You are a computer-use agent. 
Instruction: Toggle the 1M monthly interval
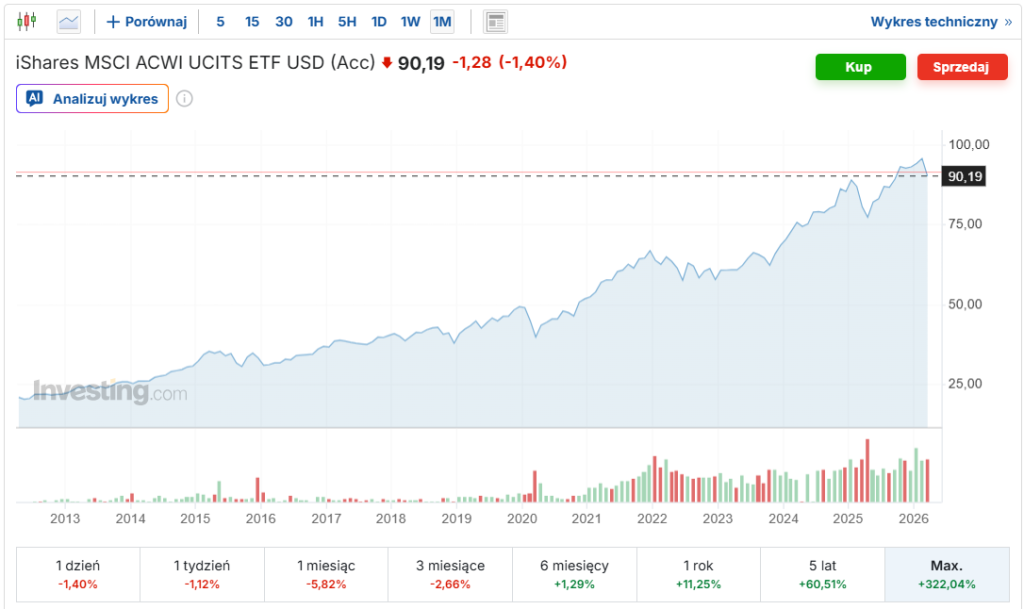click(442, 20)
